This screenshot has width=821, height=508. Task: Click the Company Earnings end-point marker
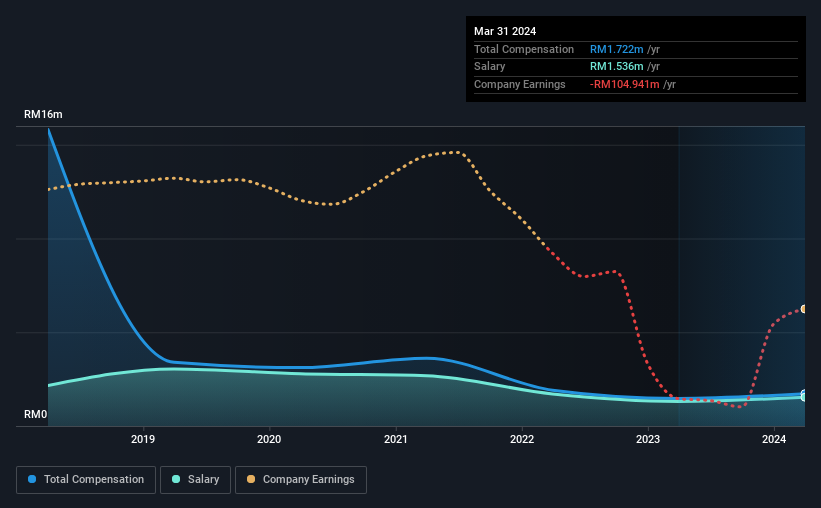tap(804, 309)
